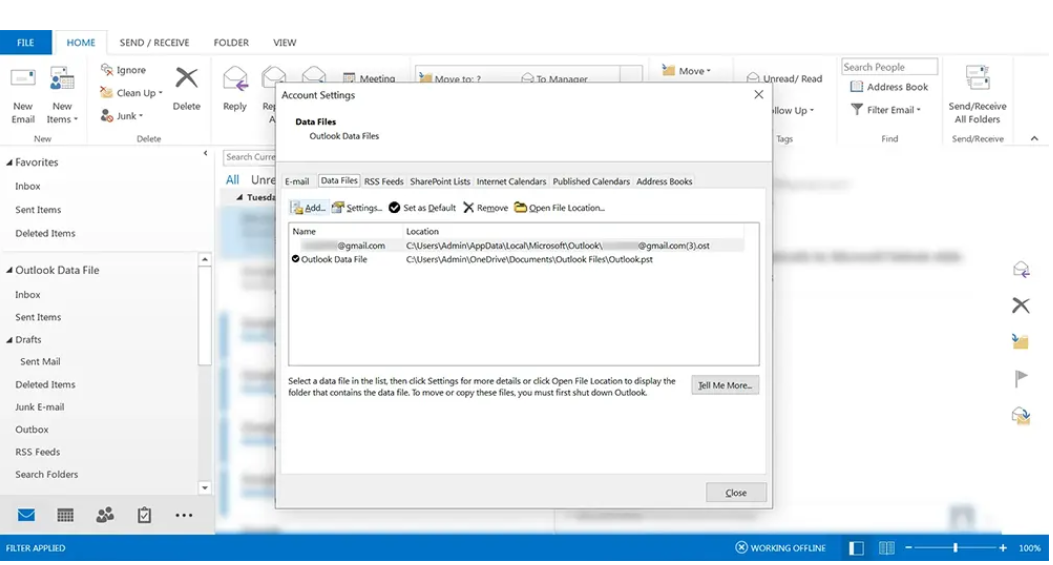This screenshot has height=565, width=1053.
Task: Click the Reply icon in ribbon
Action: [235, 79]
